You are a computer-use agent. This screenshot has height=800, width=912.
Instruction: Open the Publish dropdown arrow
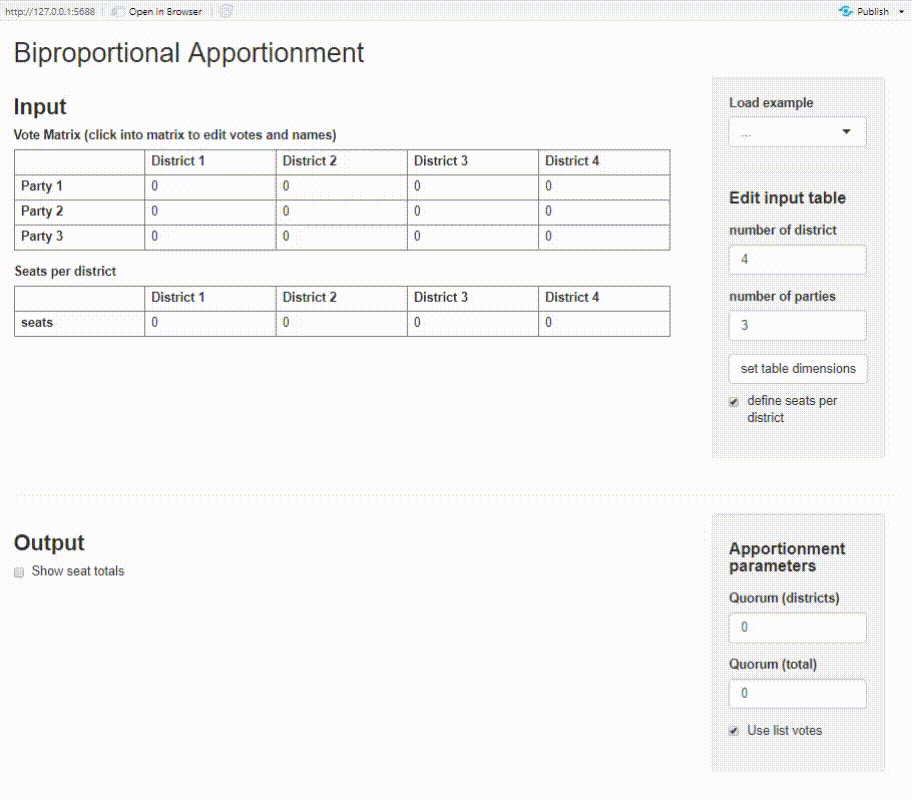click(899, 12)
